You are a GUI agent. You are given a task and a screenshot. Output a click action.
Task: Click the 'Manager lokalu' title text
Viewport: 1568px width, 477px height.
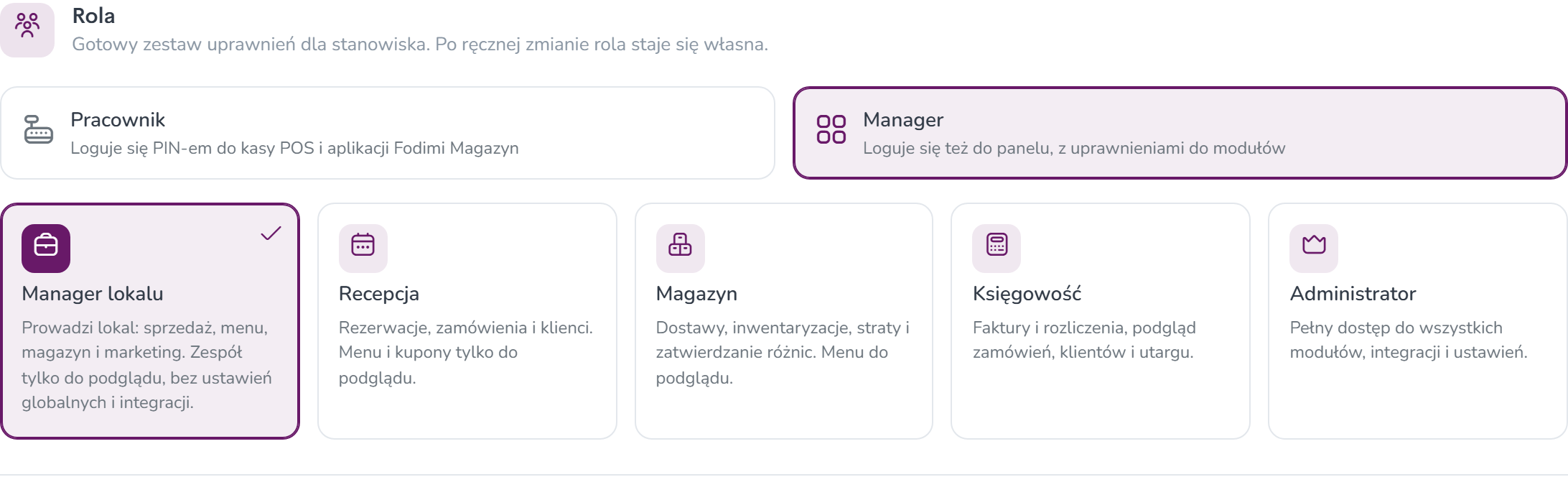(93, 294)
